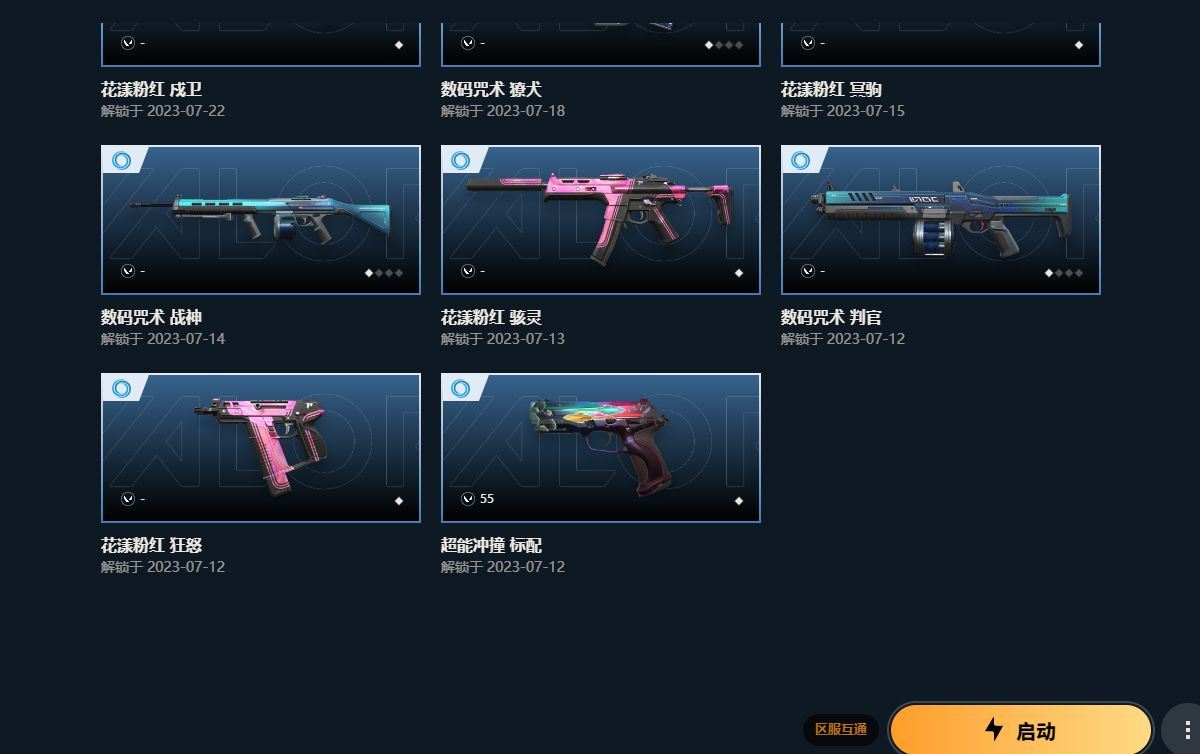Click the 区服互通 label badge
The height and width of the screenshot is (754, 1200).
(x=841, y=730)
